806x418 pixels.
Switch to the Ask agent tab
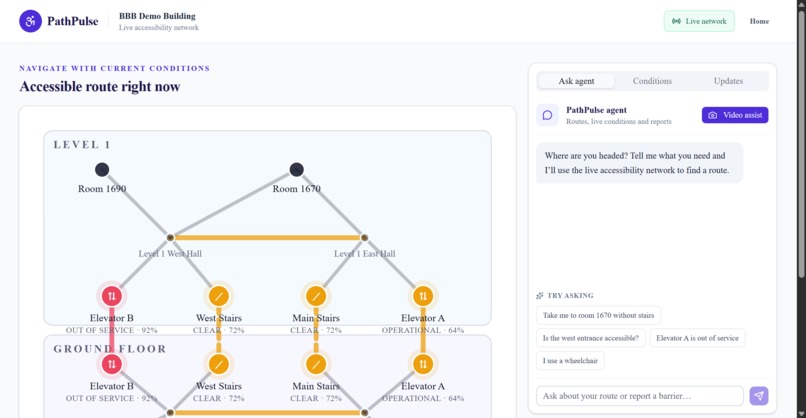[x=576, y=81]
